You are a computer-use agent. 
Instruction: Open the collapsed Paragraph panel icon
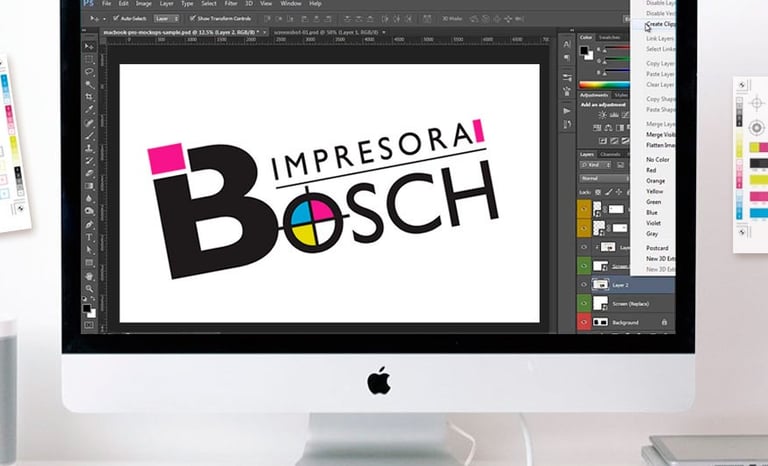567,58
